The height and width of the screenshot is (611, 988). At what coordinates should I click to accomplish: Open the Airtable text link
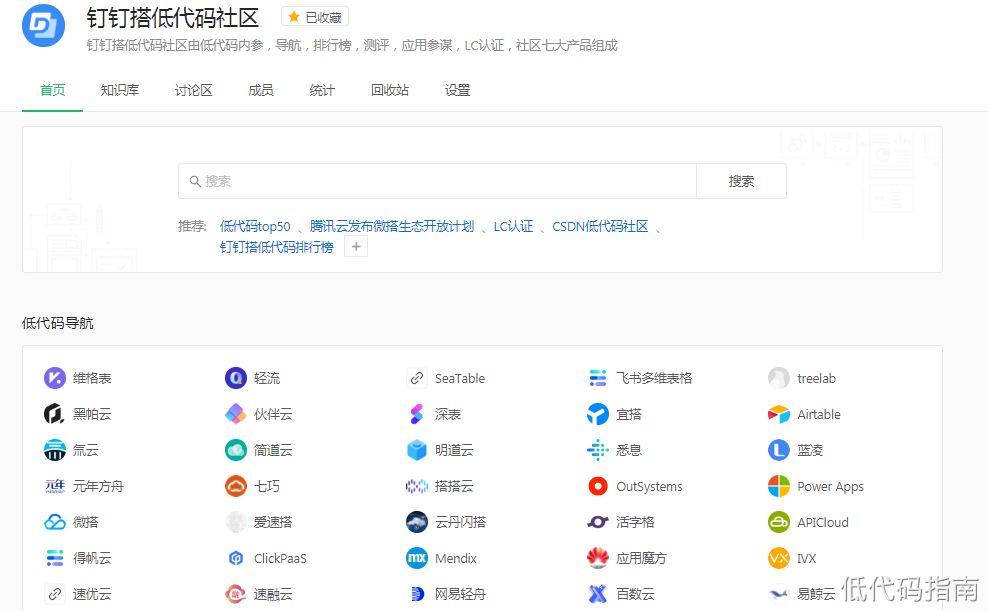(819, 414)
